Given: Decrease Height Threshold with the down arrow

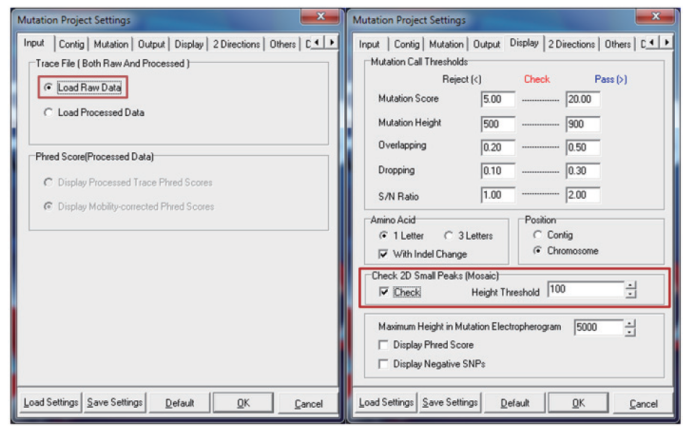Looking at the screenshot, I should coord(630,296).
